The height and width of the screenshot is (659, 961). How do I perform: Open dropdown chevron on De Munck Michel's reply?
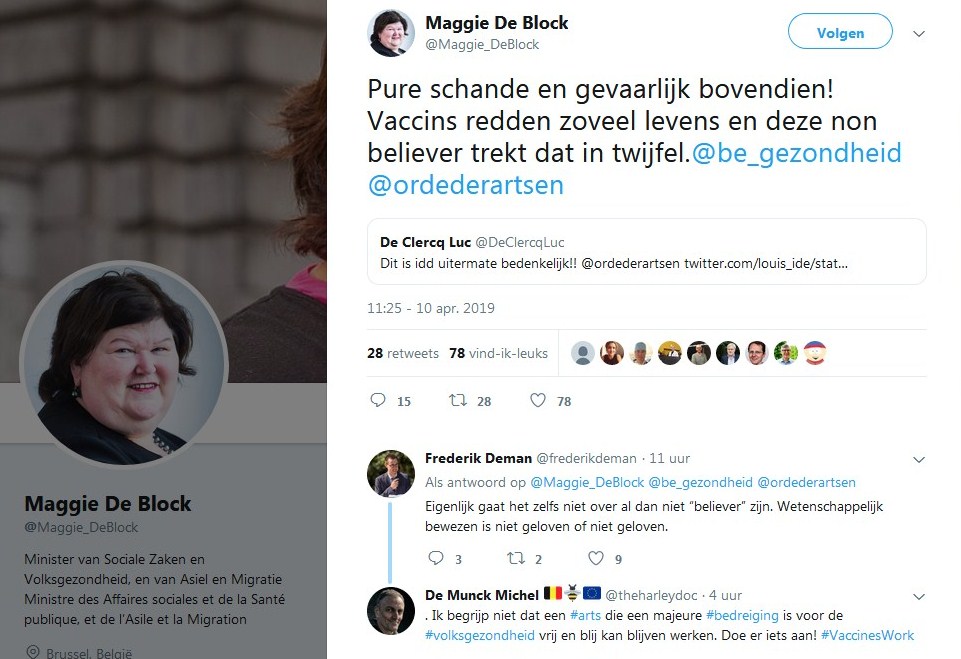click(919, 596)
